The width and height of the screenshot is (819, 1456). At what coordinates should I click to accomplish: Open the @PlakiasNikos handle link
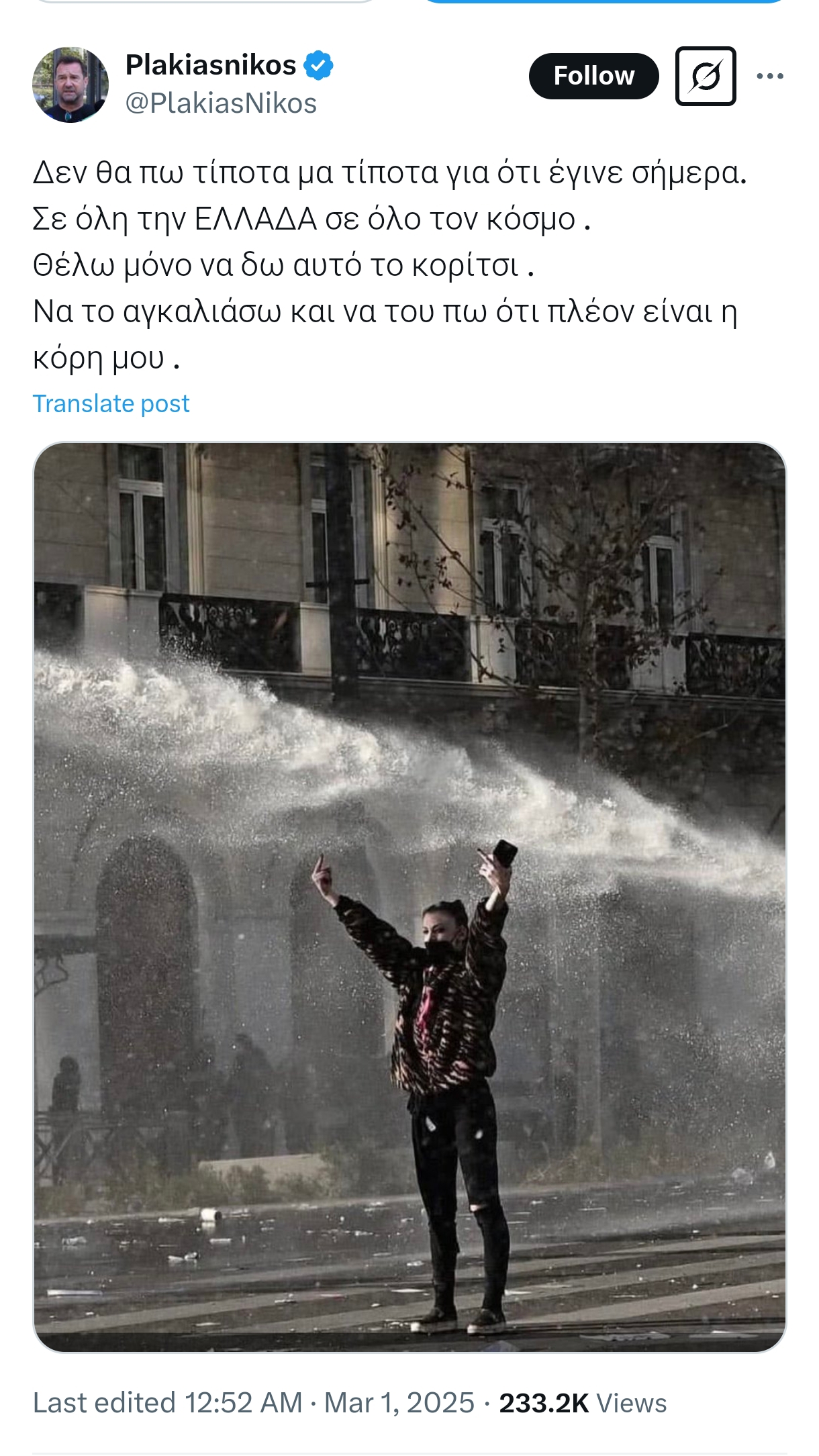pos(221,103)
